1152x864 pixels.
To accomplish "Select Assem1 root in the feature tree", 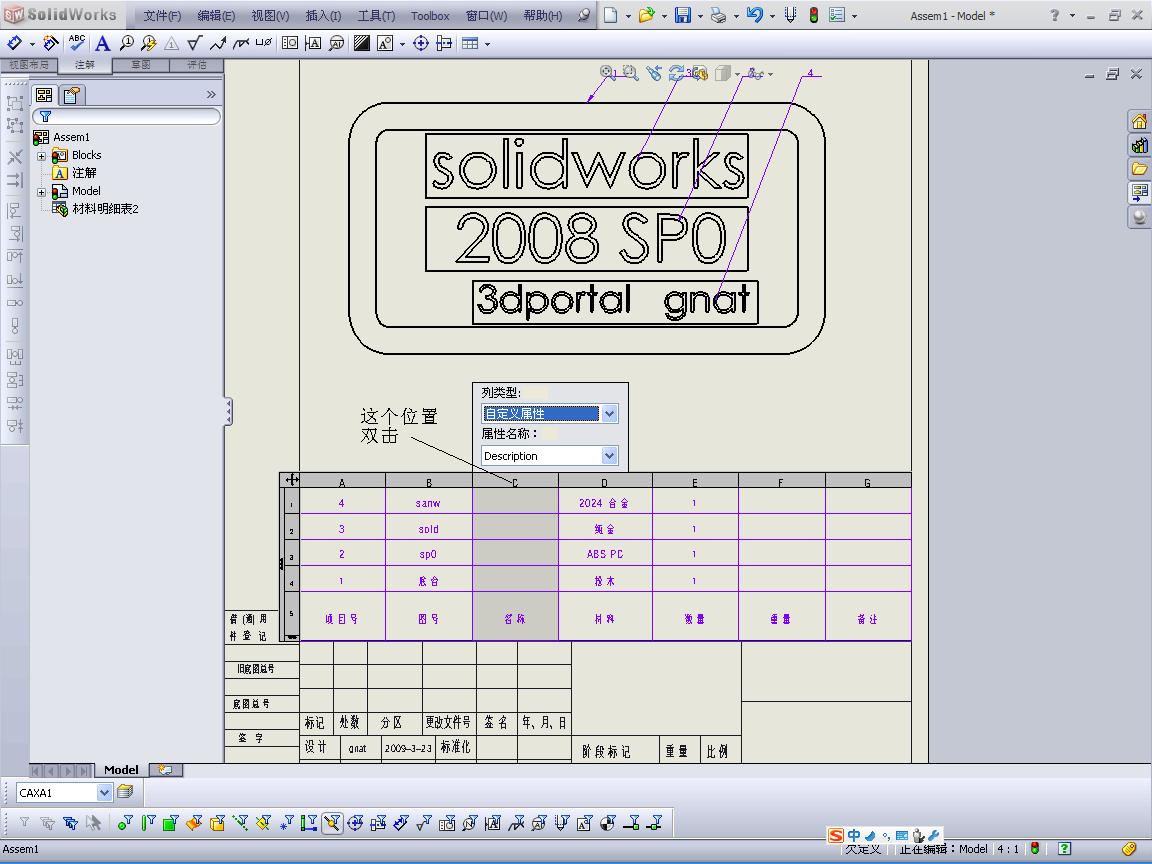I will (x=71, y=137).
